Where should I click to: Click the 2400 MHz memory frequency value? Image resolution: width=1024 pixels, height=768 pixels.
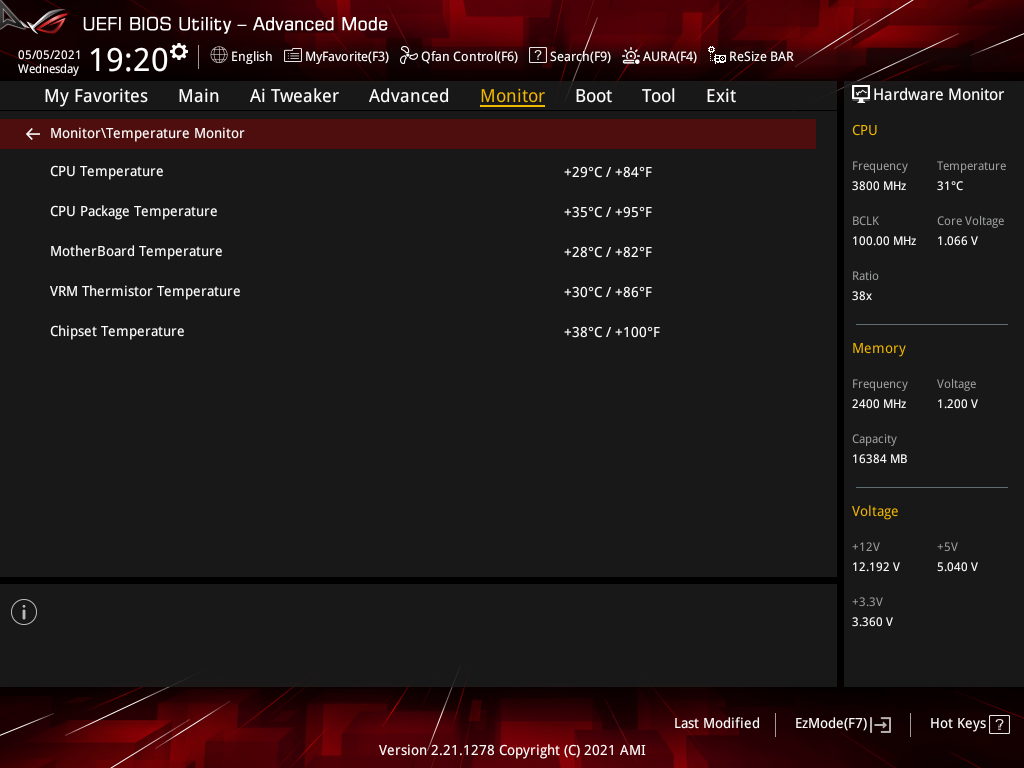879,404
